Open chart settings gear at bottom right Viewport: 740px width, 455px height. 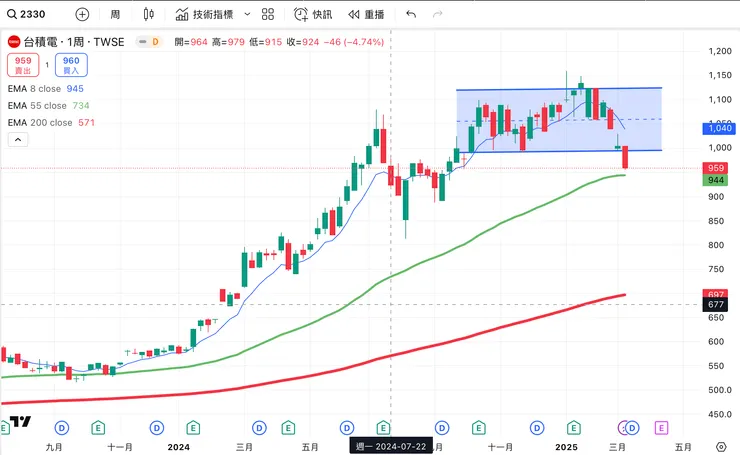721,446
